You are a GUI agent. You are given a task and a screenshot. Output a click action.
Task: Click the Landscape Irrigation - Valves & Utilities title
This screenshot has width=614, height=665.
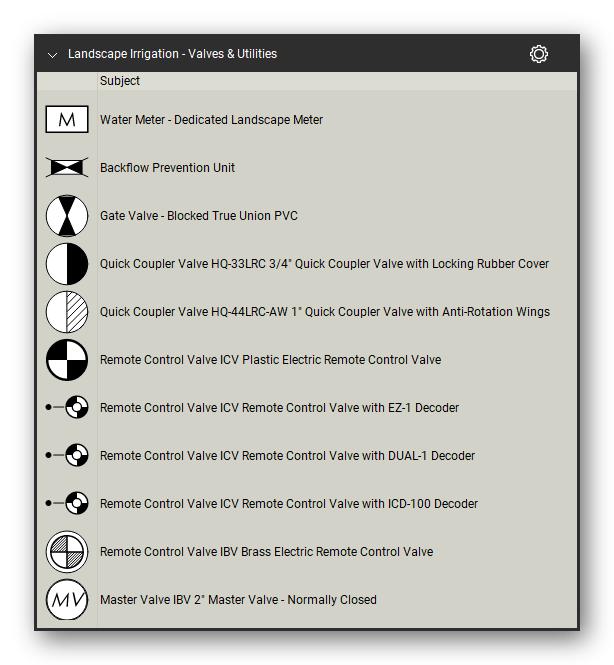(x=172, y=54)
